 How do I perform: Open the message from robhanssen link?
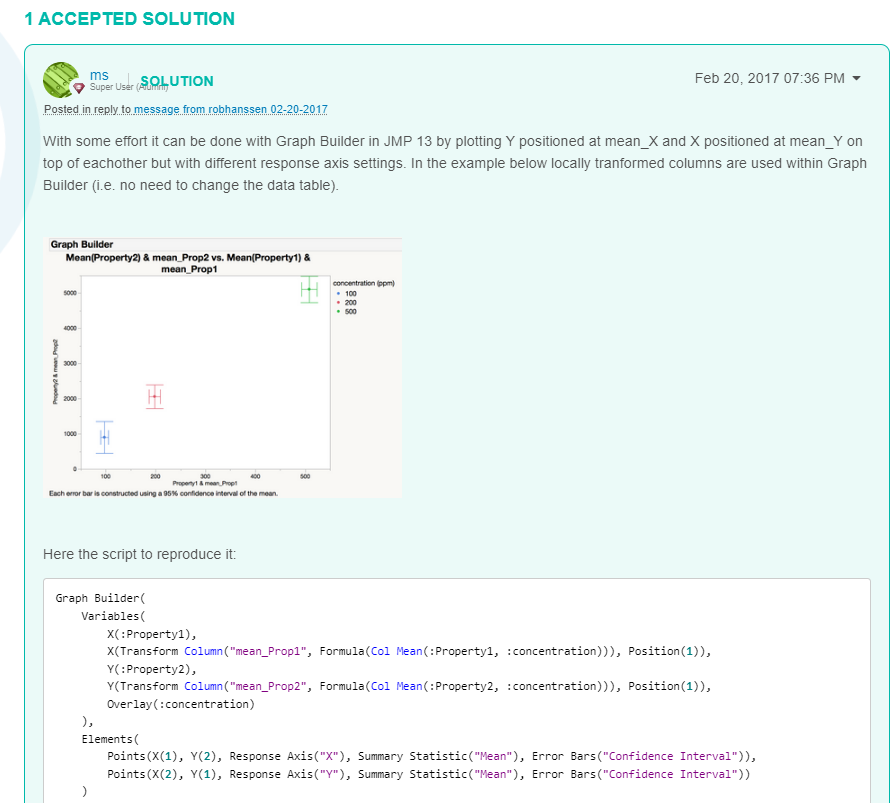click(x=230, y=109)
